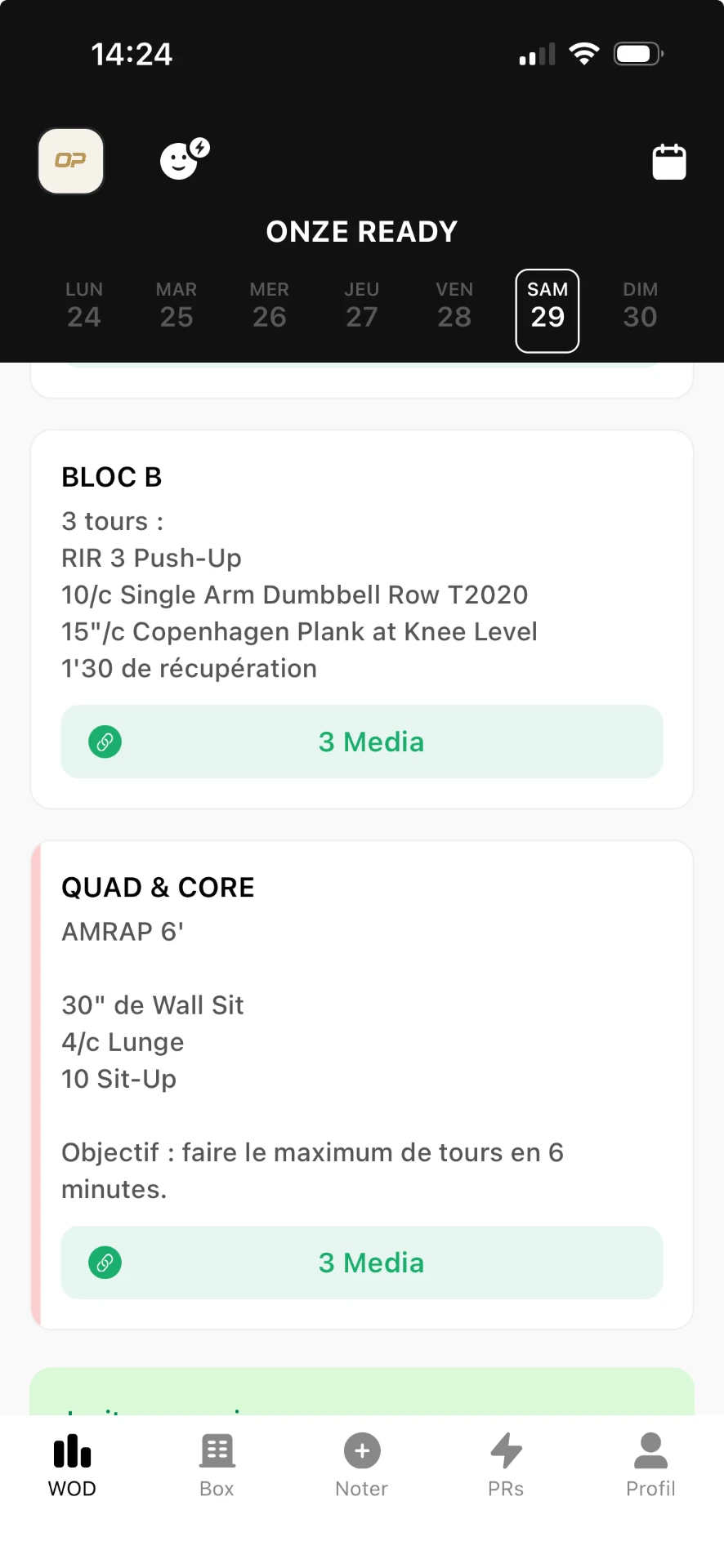The height and width of the screenshot is (1568, 724).
Task: Tap the Noter plus icon
Action: [362, 1451]
